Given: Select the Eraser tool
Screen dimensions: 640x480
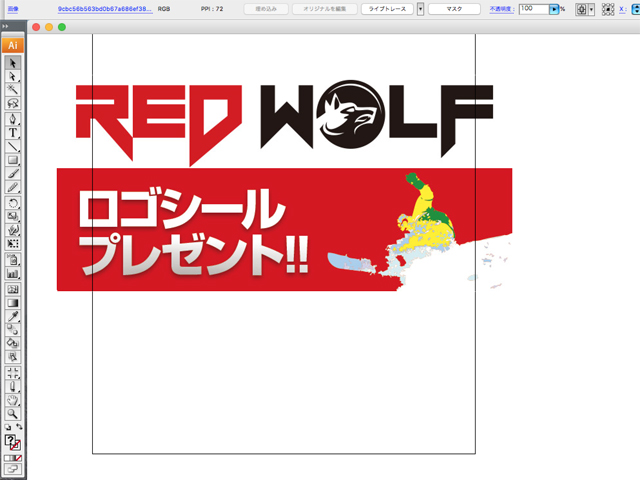Looking at the screenshot, I should tap(13, 386).
